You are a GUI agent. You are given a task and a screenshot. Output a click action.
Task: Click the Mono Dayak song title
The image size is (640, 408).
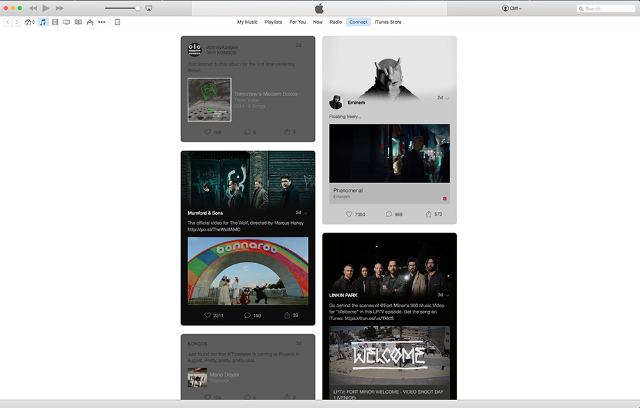pyautogui.click(x=224, y=375)
